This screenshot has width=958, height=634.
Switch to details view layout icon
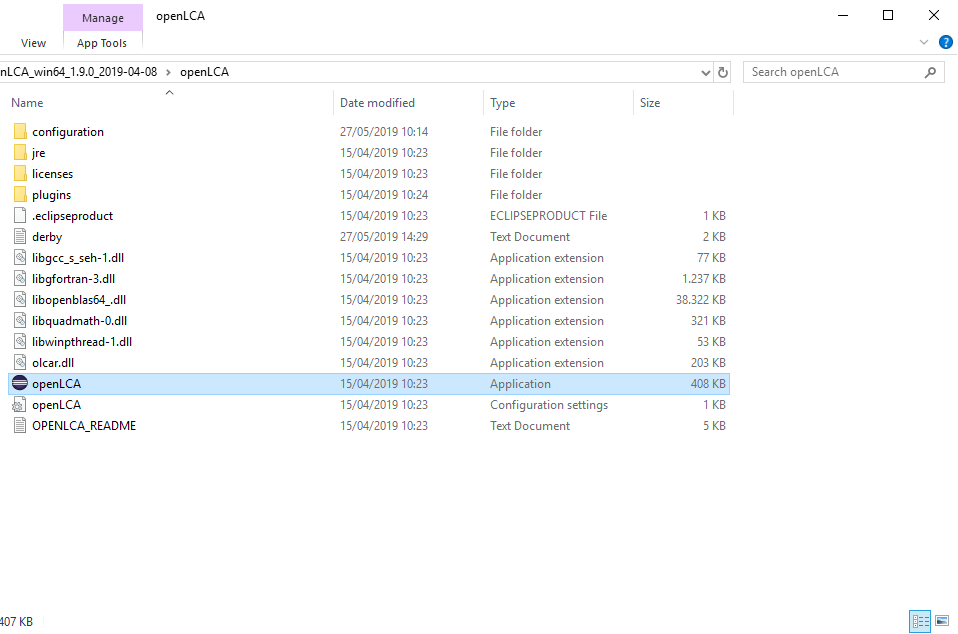[920, 622]
